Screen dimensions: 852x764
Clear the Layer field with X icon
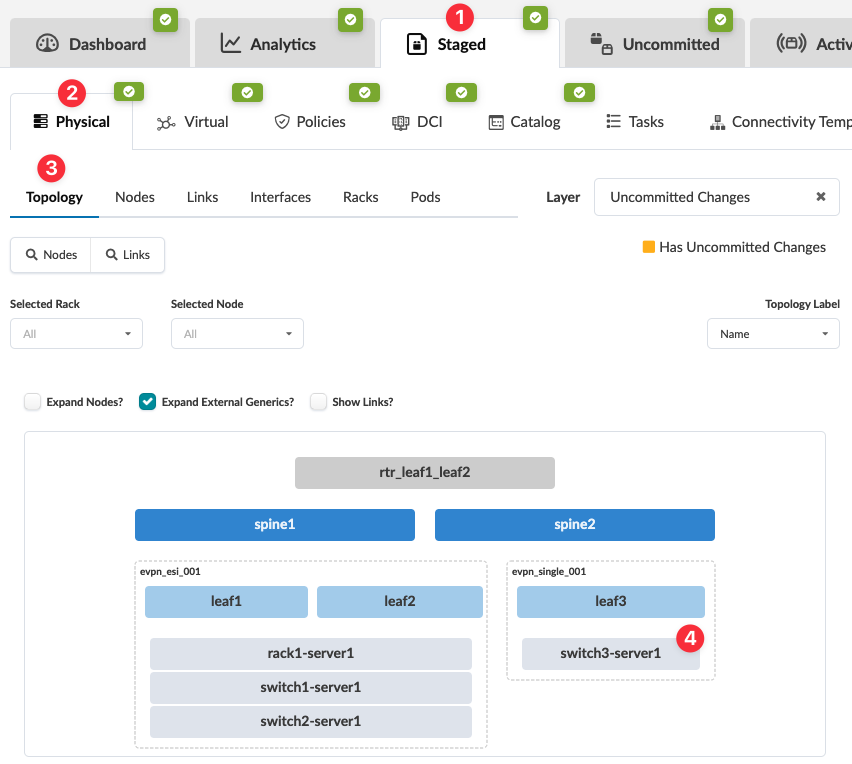820,197
